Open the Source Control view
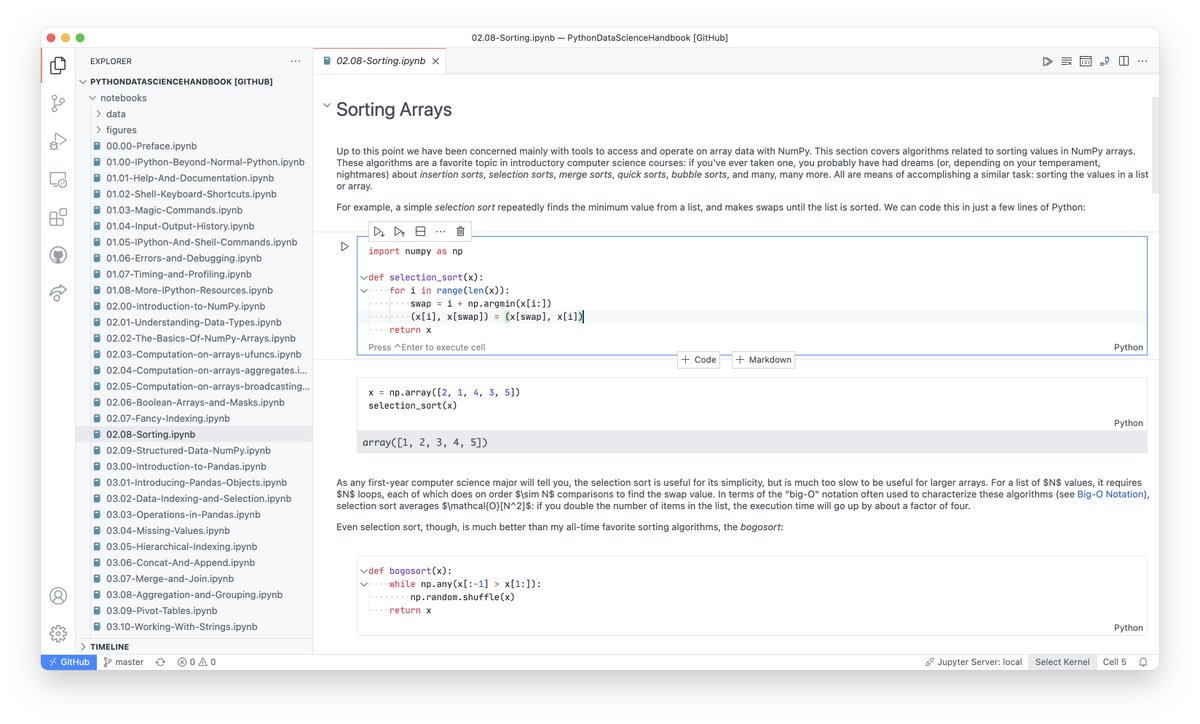 click(x=58, y=103)
